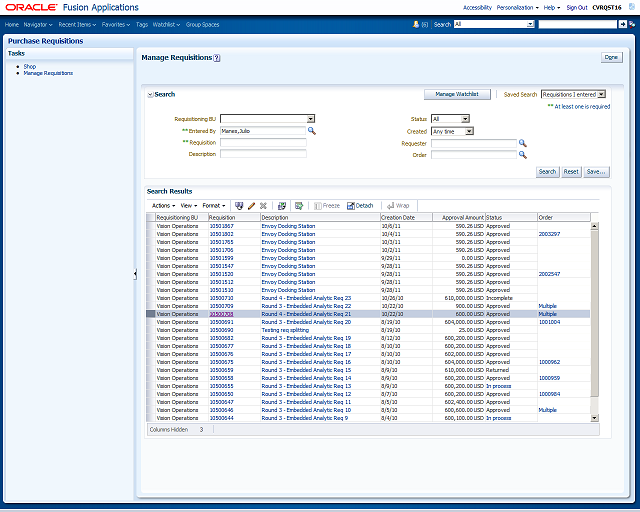Click the Done button
This screenshot has height=512, width=640.
611,57
